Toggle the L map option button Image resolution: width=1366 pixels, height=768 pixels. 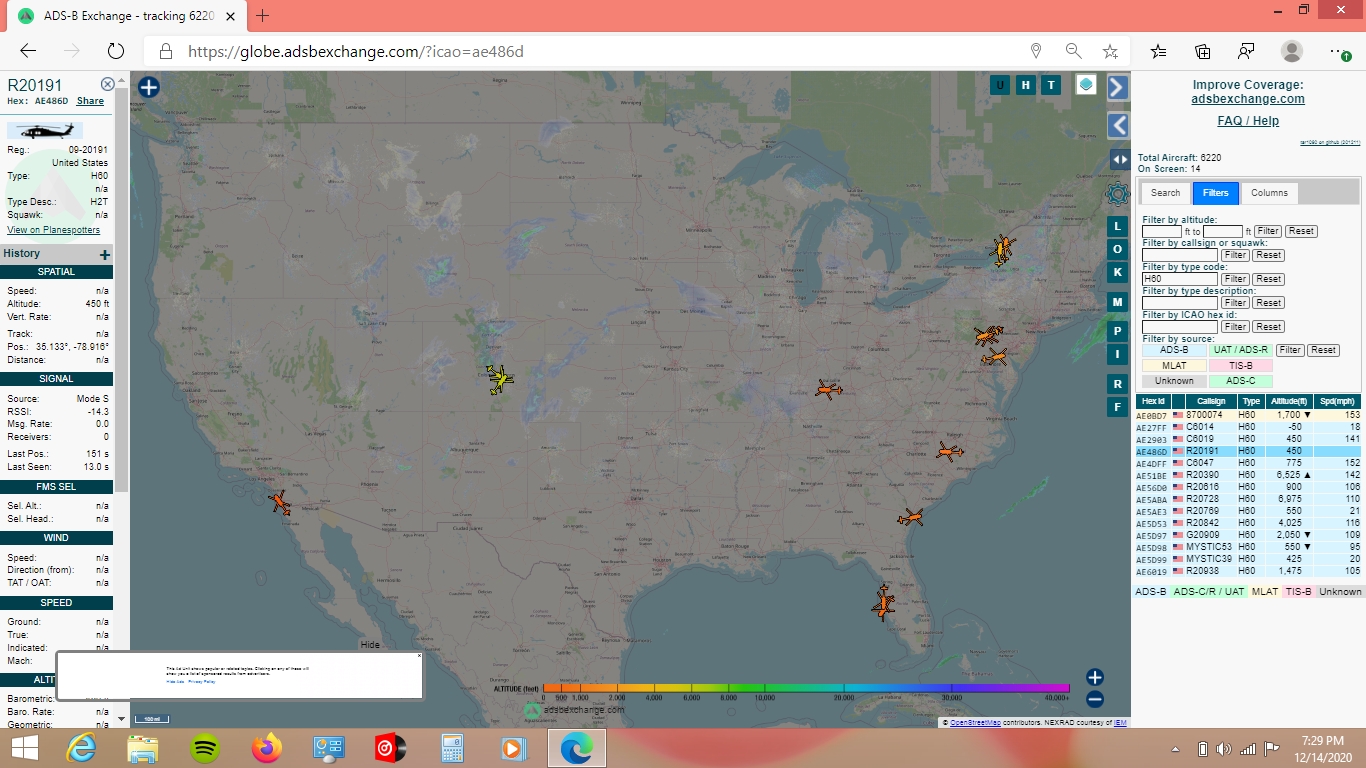pos(1118,227)
